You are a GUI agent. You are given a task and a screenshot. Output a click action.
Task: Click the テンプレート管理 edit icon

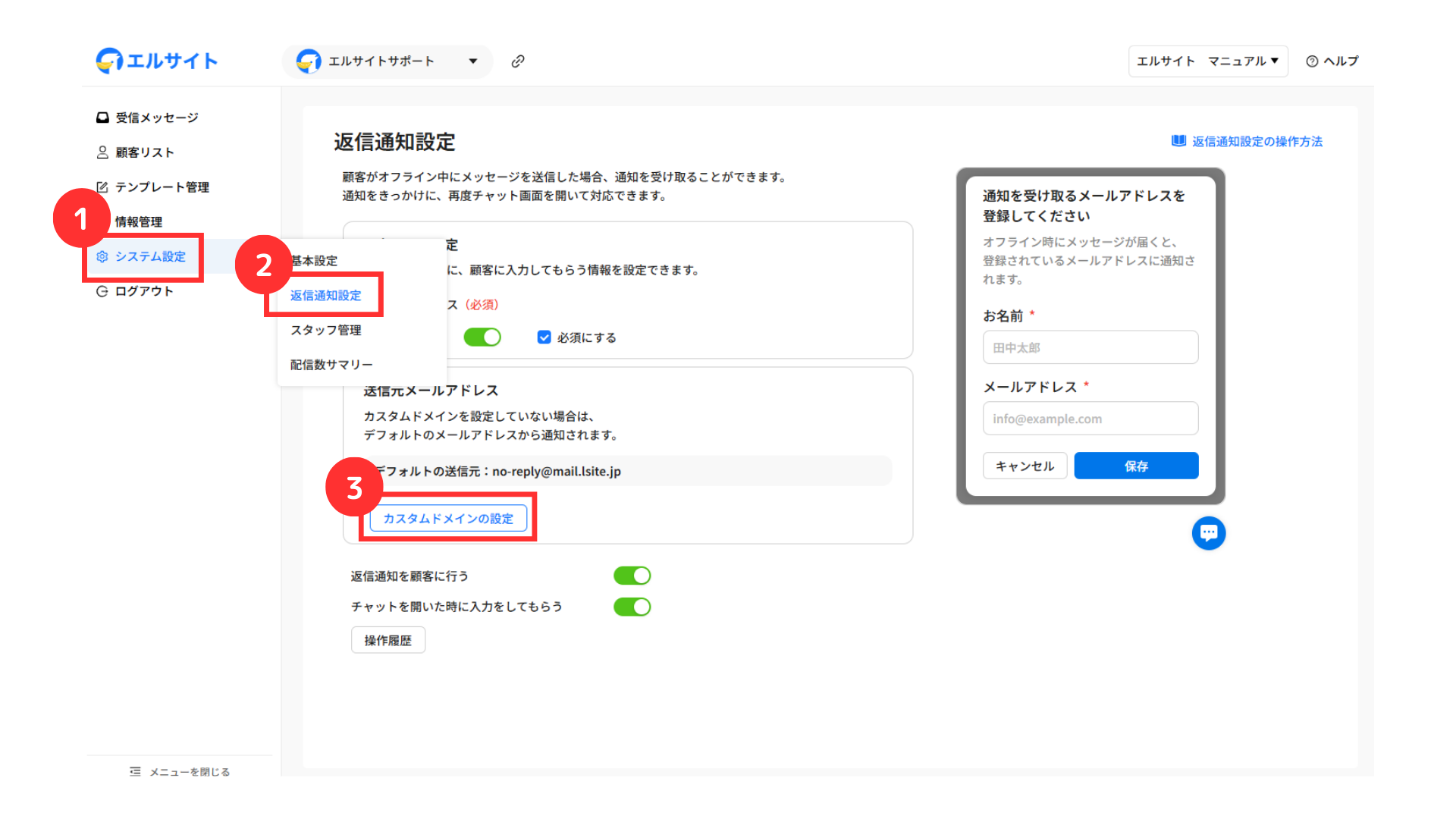[x=102, y=187]
